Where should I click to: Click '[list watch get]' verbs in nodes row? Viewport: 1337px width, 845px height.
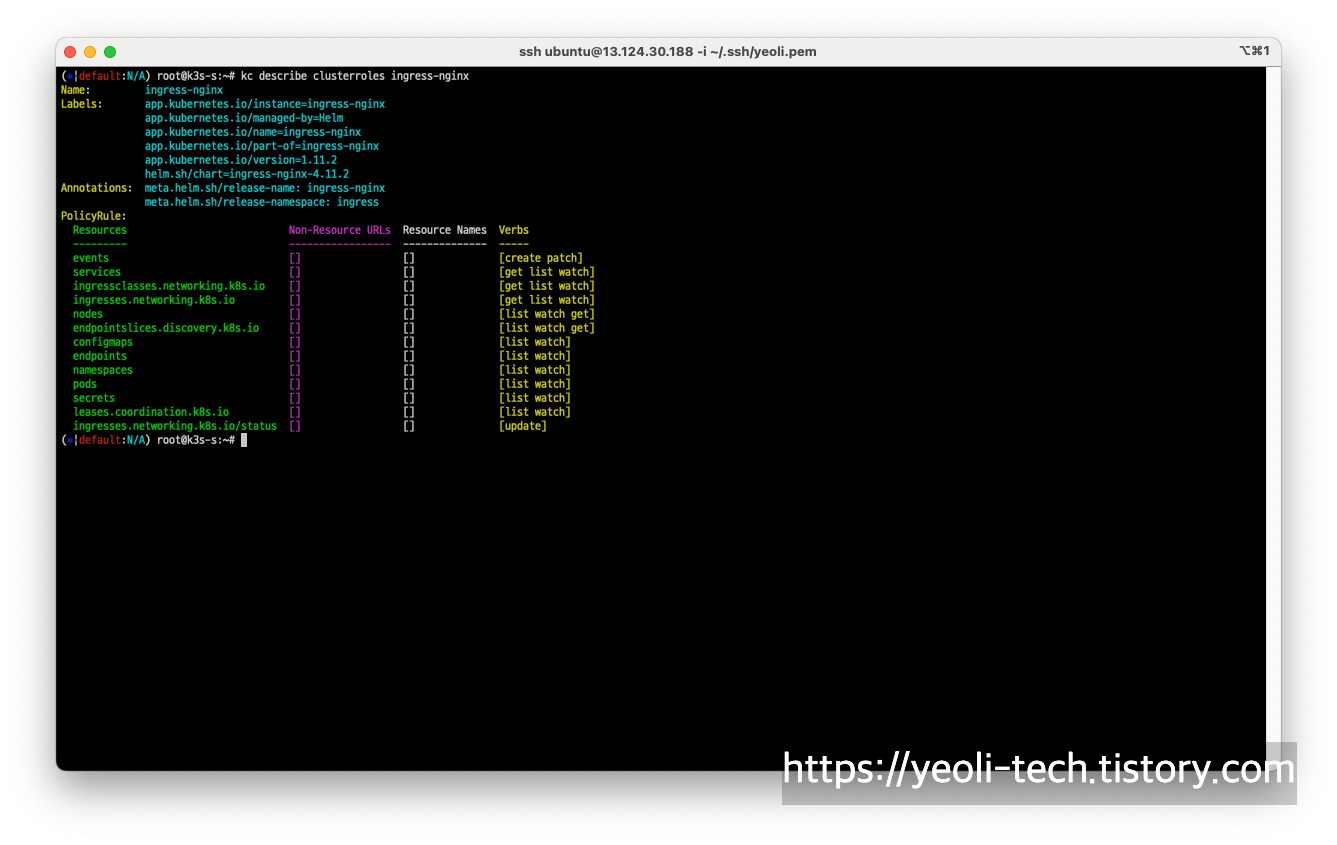pyautogui.click(x=547, y=314)
